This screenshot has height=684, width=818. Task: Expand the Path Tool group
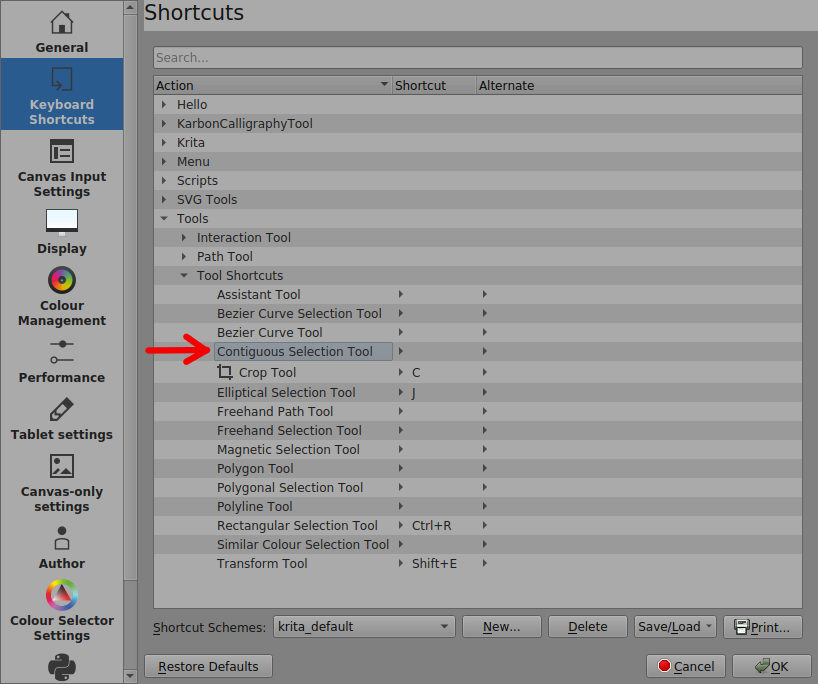click(x=184, y=257)
